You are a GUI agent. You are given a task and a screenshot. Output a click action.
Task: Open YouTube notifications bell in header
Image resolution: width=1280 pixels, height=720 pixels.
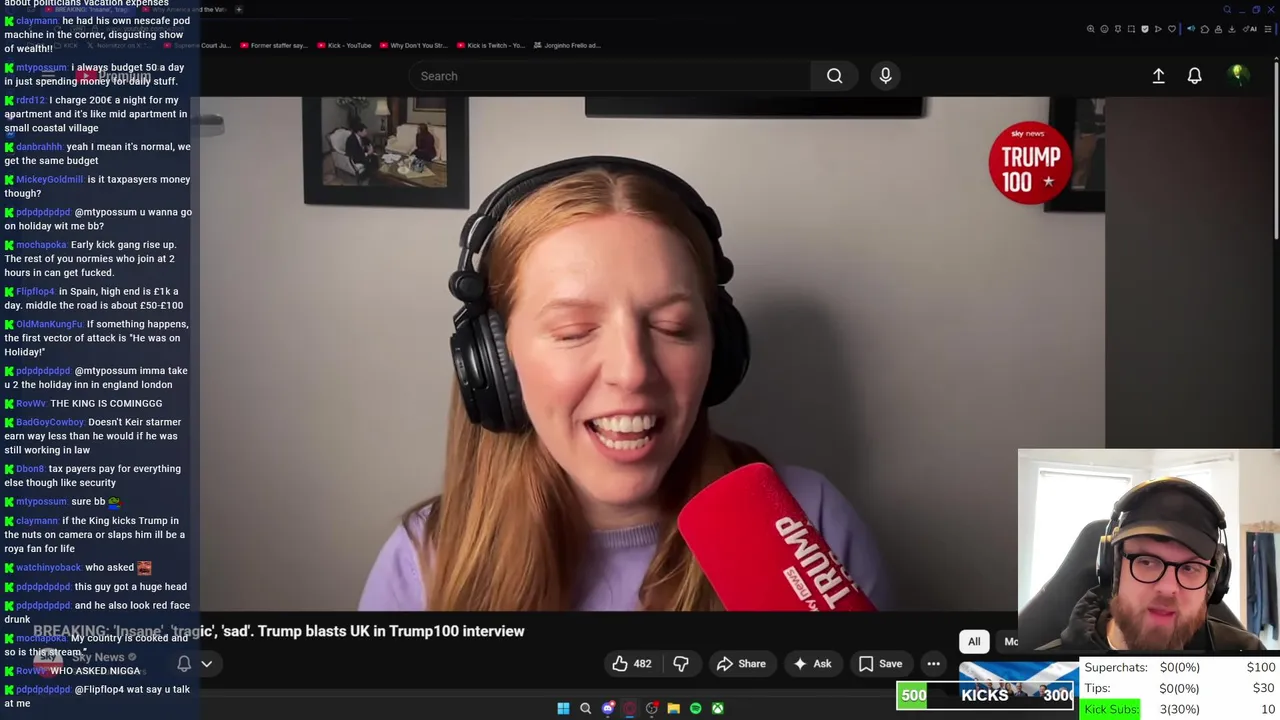point(1194,76)
